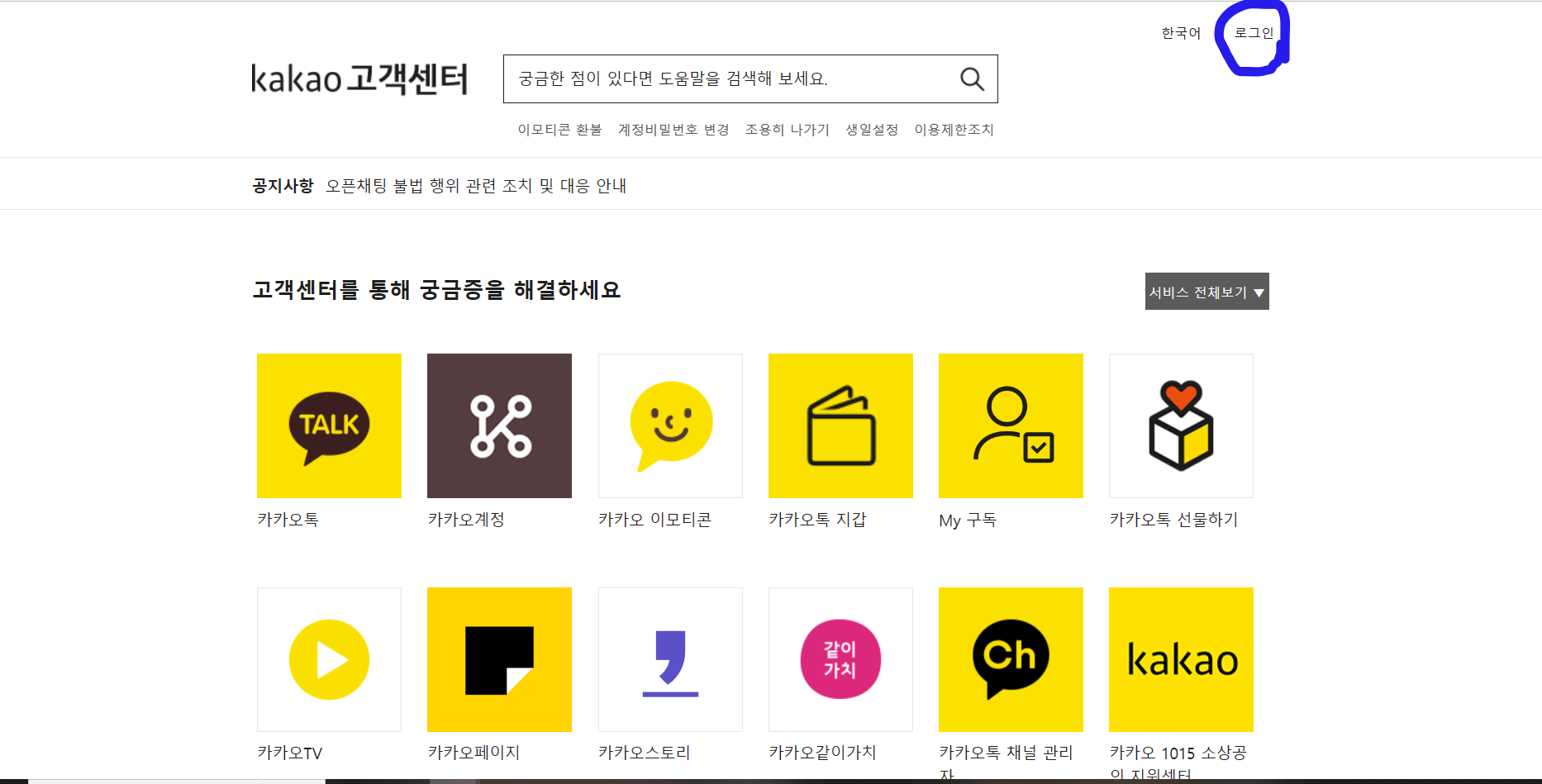
Task: Click the 카카오스토리 text label
Action: pyautogui.click(x=644, y=753)
